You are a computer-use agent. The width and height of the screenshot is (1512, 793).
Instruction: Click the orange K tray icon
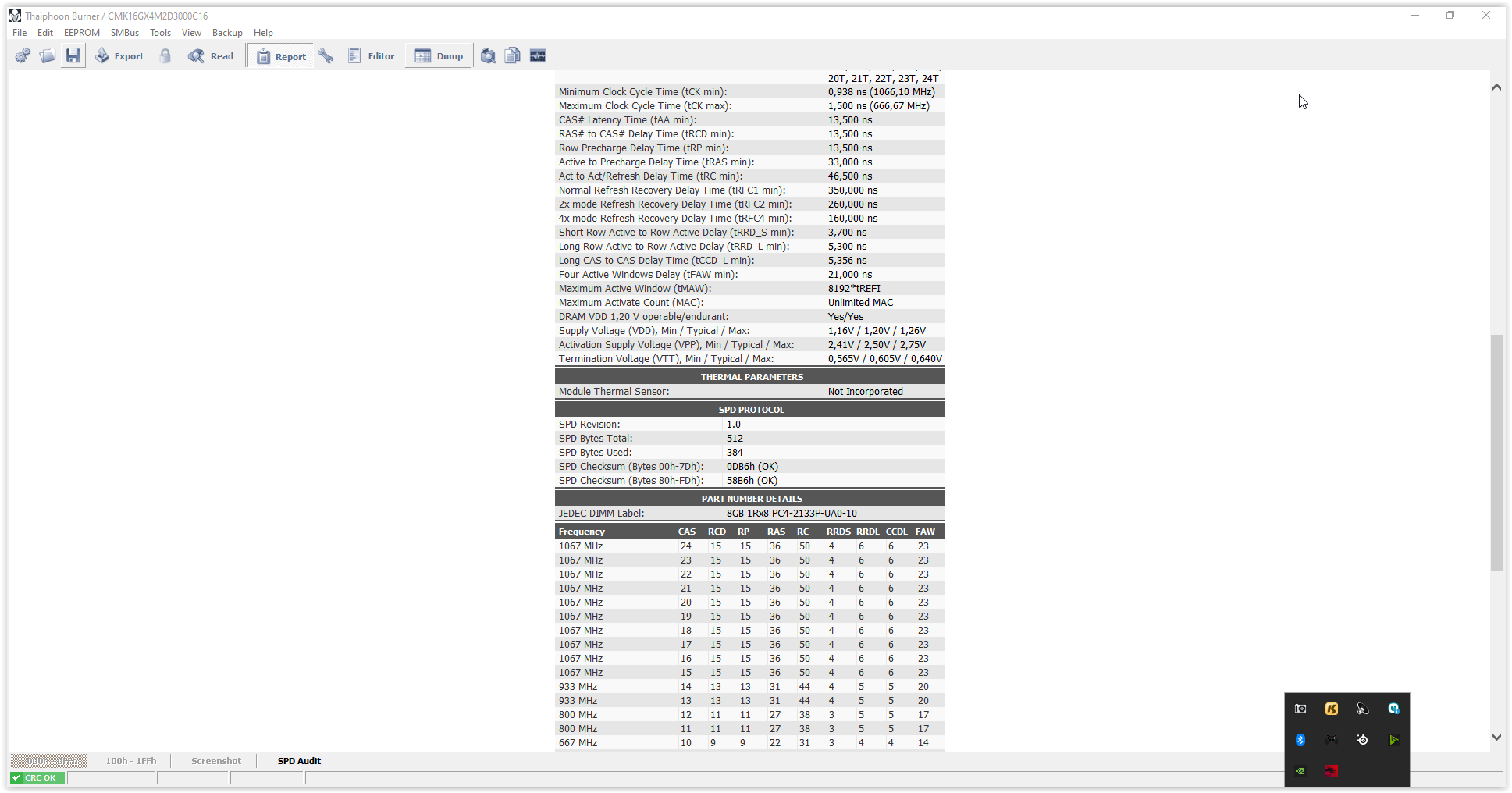(x=1332, y=709)
